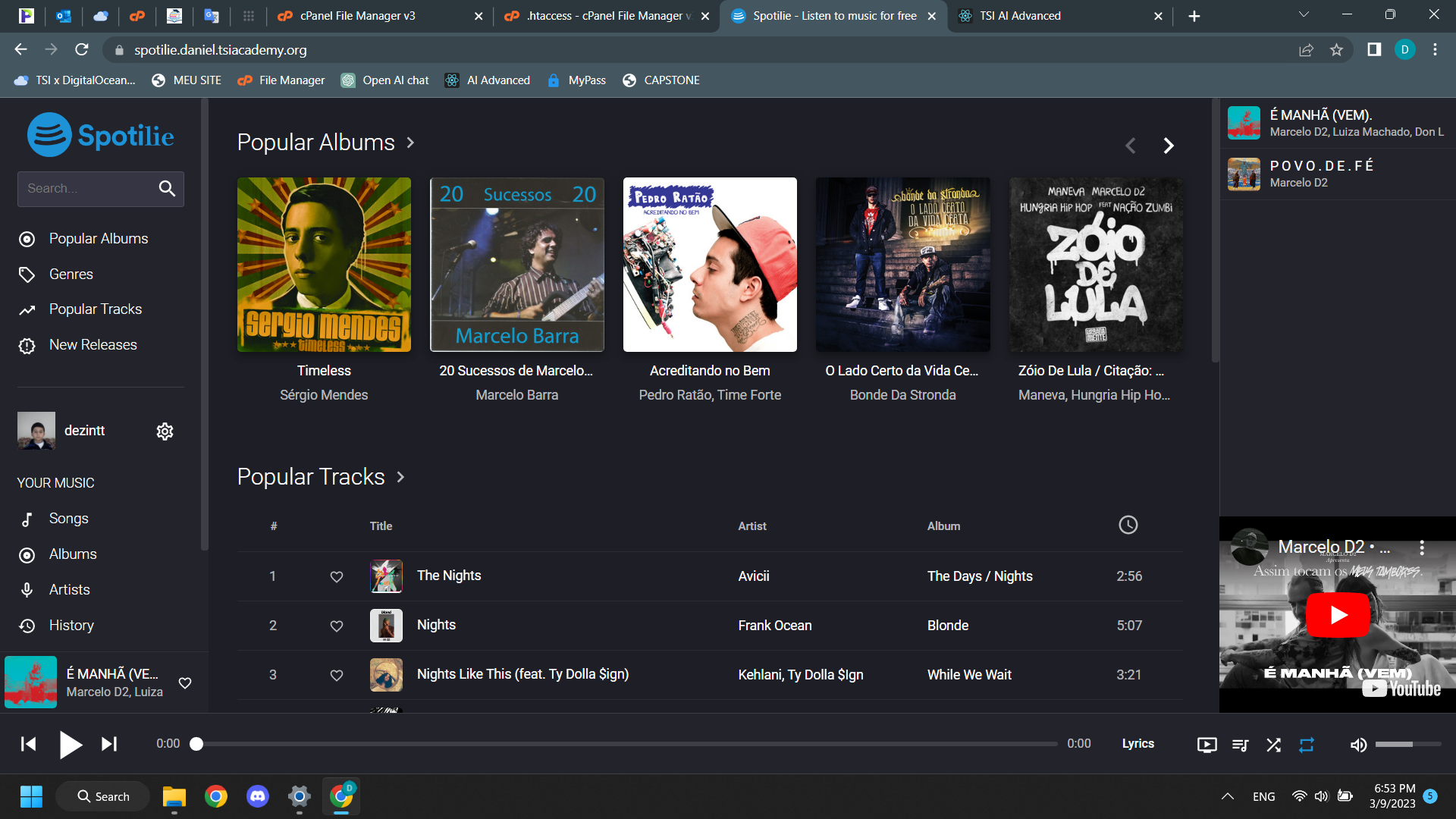The height and width of the screenshot is (819, 1456).
Task: Reload the page
Action: [82, 50]
